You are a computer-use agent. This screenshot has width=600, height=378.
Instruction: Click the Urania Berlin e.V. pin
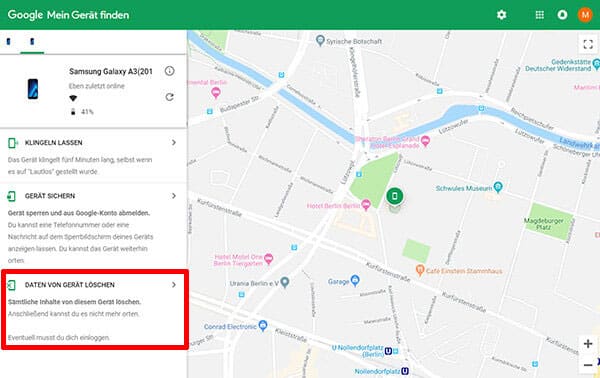[285, 283]
